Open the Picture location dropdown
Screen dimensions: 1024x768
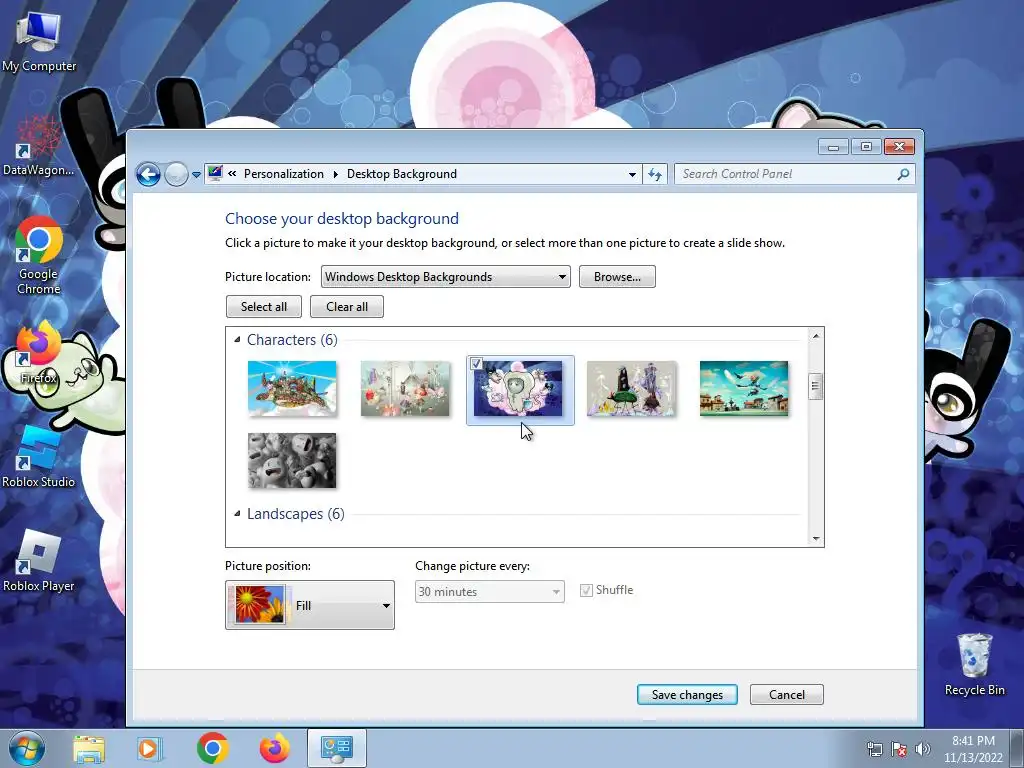tap(445, 277)
